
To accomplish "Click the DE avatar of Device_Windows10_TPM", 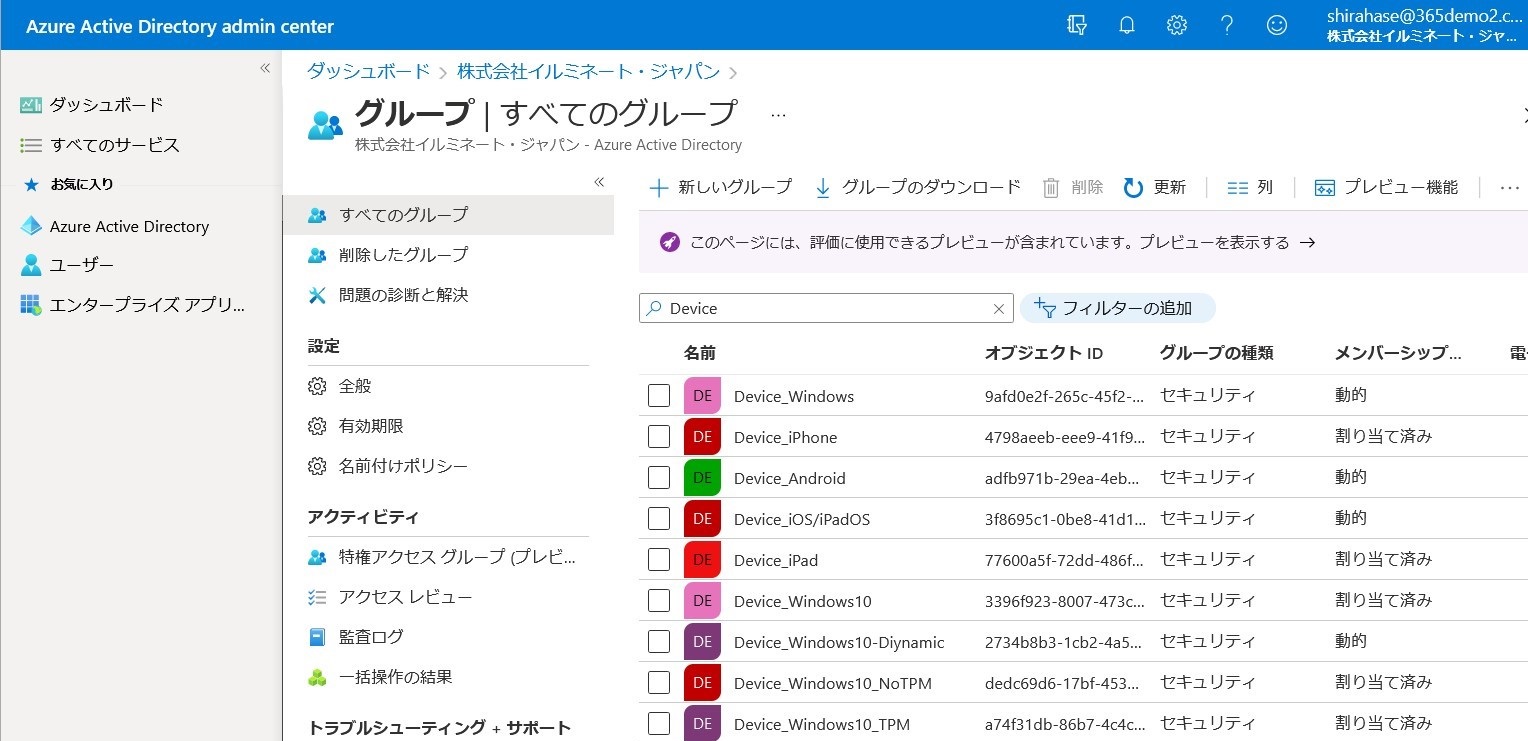I will (702, 724).
